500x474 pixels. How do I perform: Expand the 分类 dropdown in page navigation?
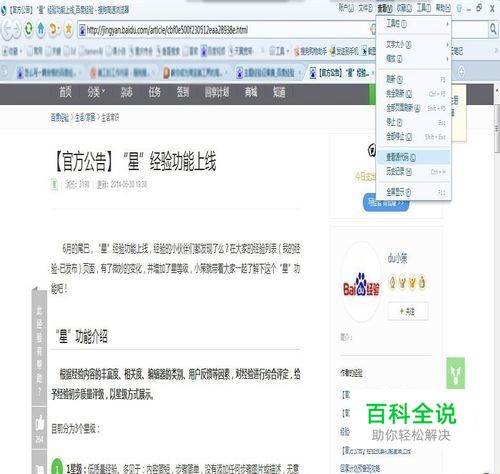pyautogui.click(x=96, y=92)
